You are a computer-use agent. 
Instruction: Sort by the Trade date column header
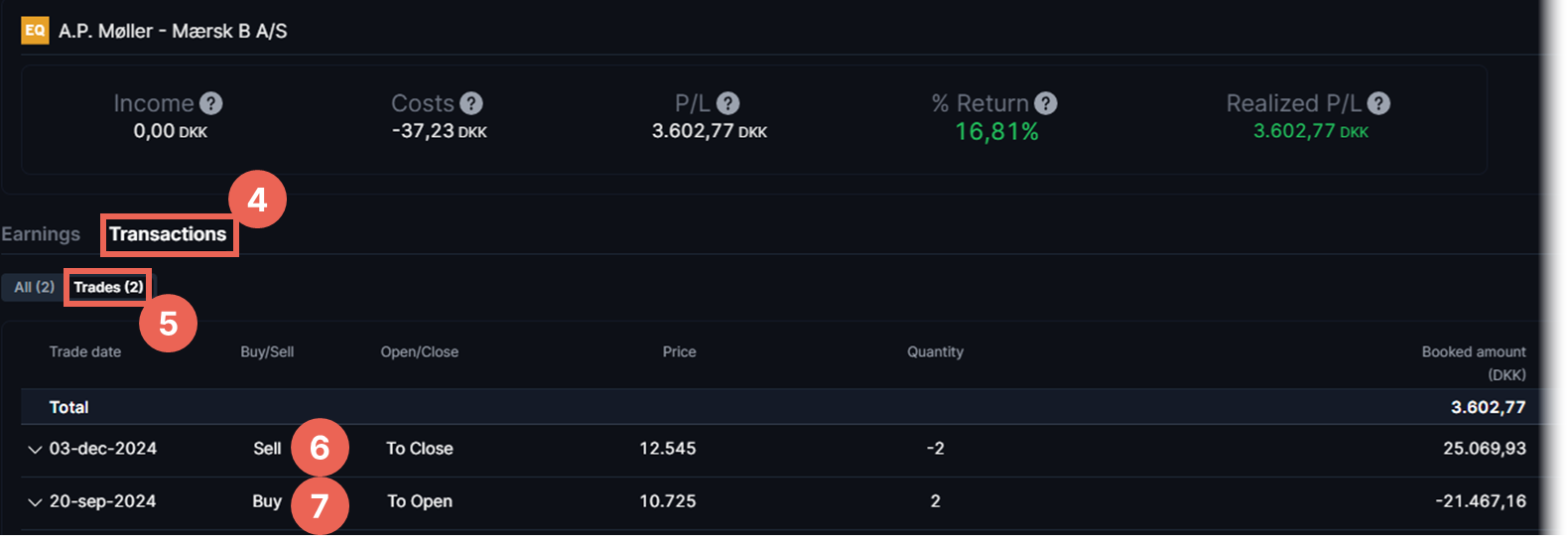coord(85,351)
